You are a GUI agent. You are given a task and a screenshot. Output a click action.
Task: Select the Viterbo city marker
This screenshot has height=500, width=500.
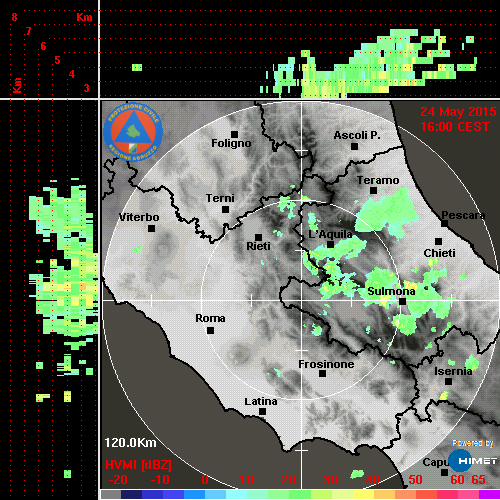[151, 229]
